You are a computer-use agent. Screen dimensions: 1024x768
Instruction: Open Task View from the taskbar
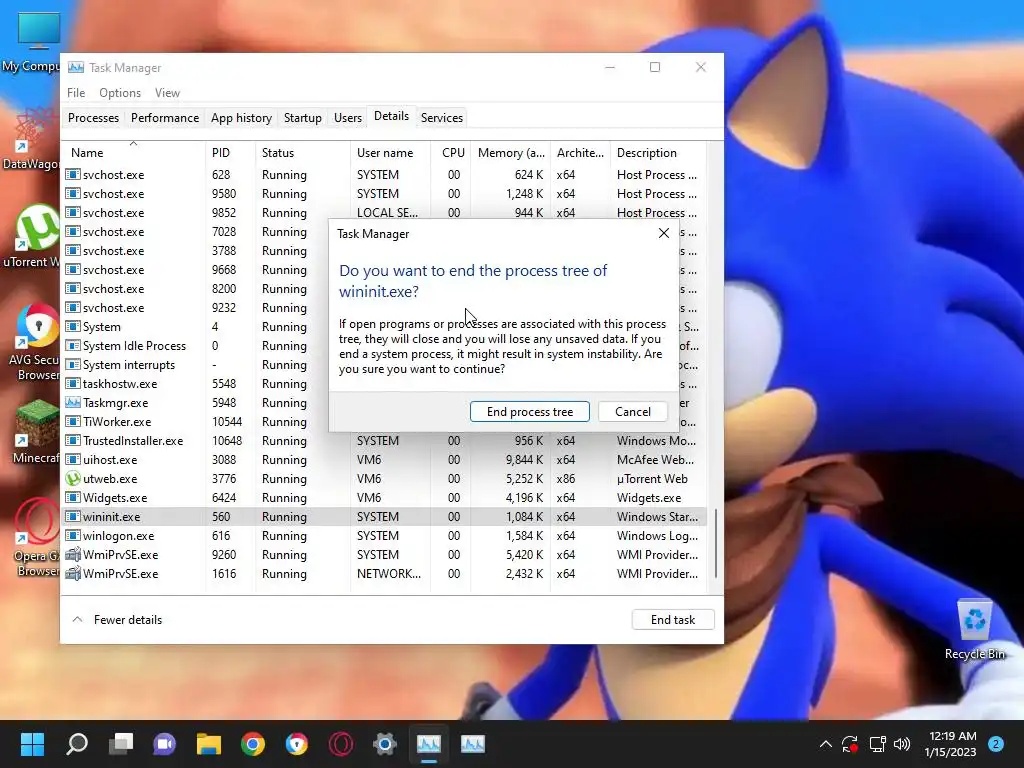121,743
